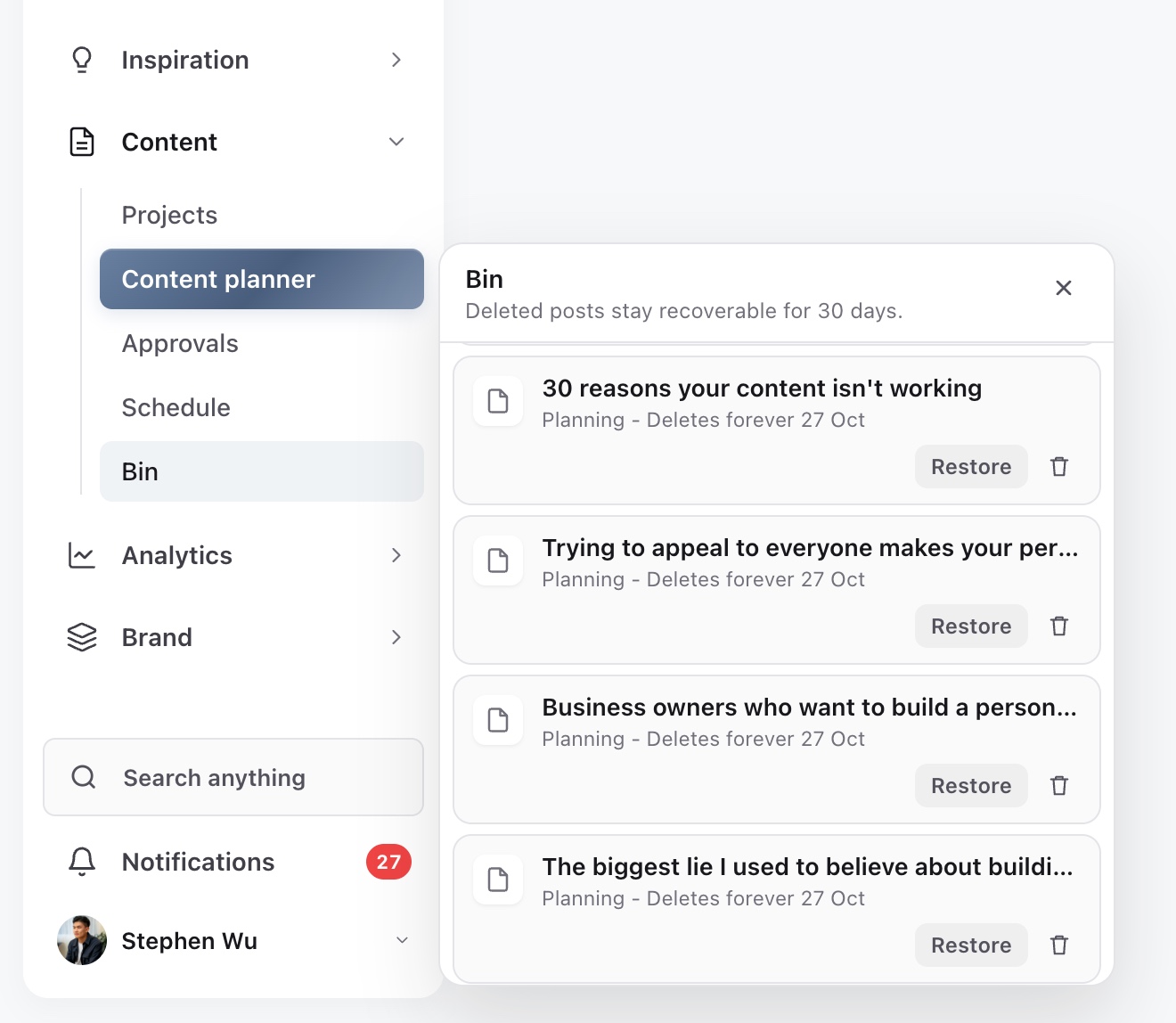Image resolution: width=1176 pixels, height=1023 pixels.
Task: Open Projects in the sidebar
Action: pyautogui.click(x=262, y=215)
